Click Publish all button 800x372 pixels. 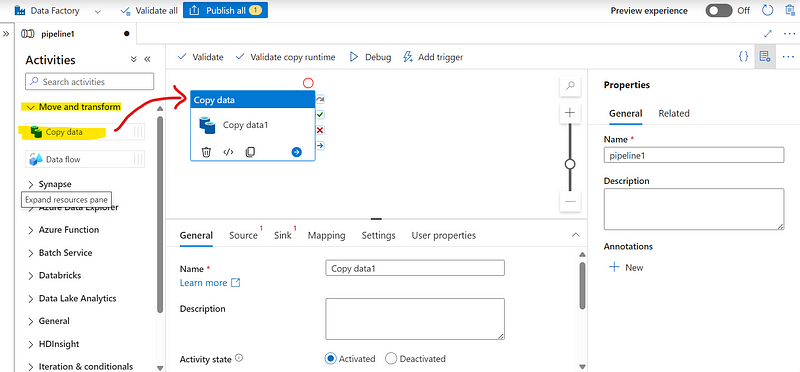click(225, 10)
